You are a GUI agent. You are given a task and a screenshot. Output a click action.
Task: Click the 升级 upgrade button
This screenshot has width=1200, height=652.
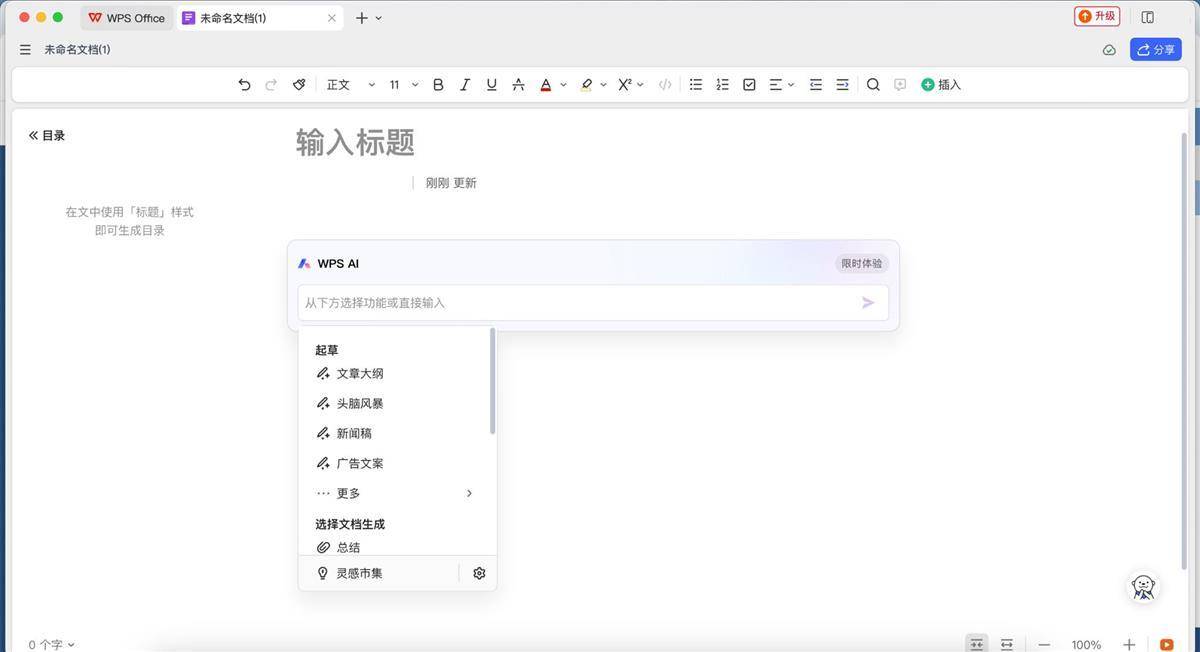point(1097,16)
